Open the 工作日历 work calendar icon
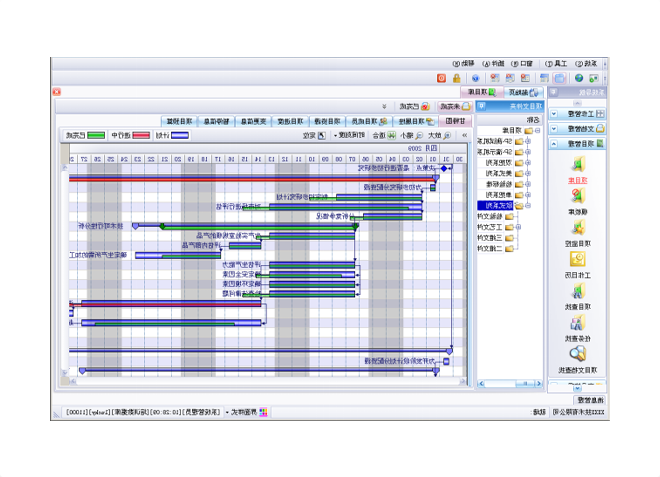The image size is (660, 477). coord(579,260)
